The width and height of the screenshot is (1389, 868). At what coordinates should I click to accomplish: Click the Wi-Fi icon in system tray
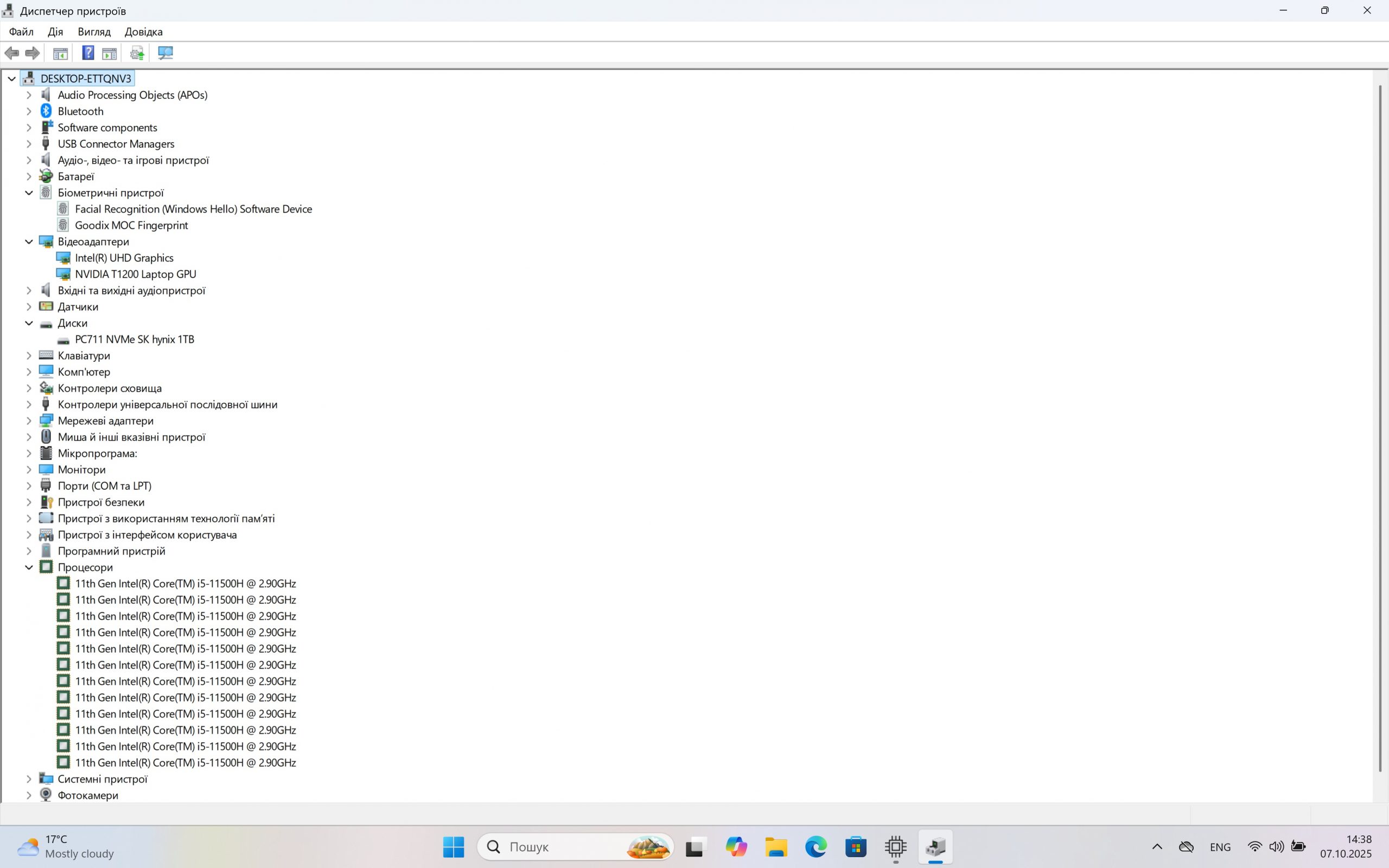(x=1254, y=847)
